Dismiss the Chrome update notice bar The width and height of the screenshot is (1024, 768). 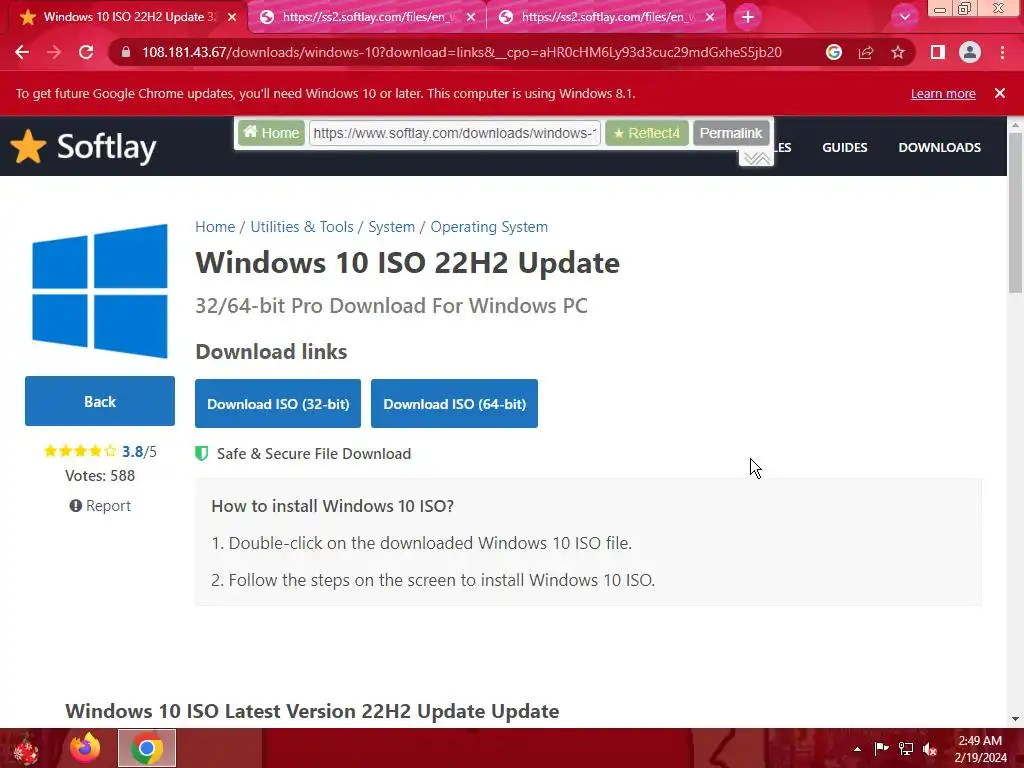[x=1000, y=93]
